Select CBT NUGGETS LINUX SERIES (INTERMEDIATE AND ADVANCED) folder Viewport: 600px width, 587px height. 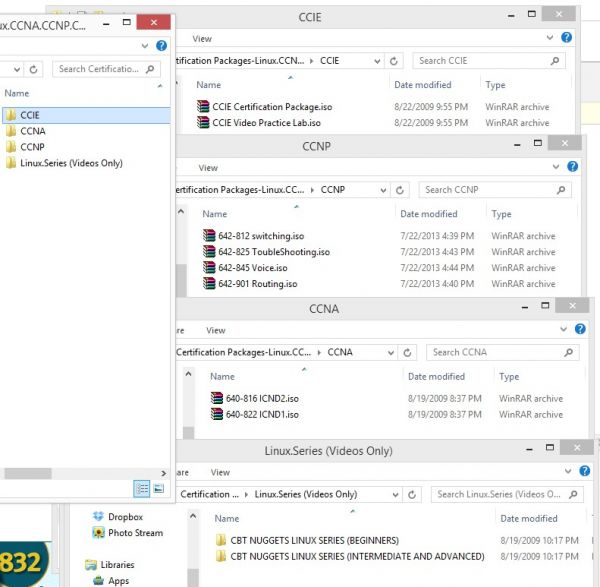click(x=357, y=556)
